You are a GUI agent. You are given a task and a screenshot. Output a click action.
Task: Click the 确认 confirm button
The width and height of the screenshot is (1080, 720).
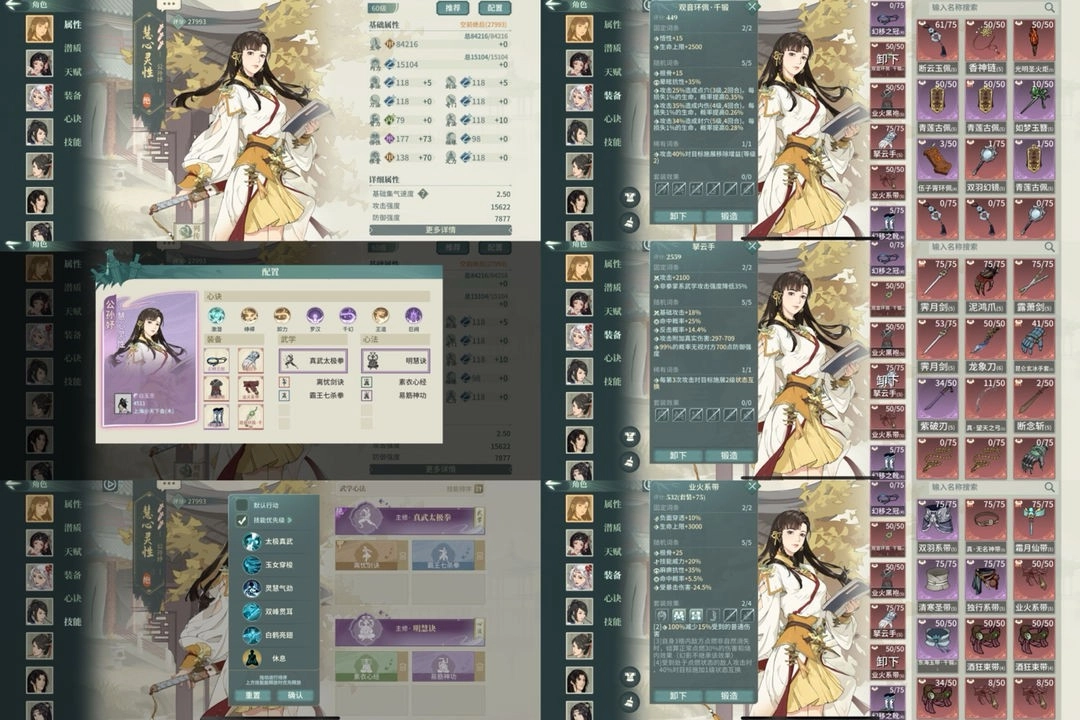click(x=295, y=695)
